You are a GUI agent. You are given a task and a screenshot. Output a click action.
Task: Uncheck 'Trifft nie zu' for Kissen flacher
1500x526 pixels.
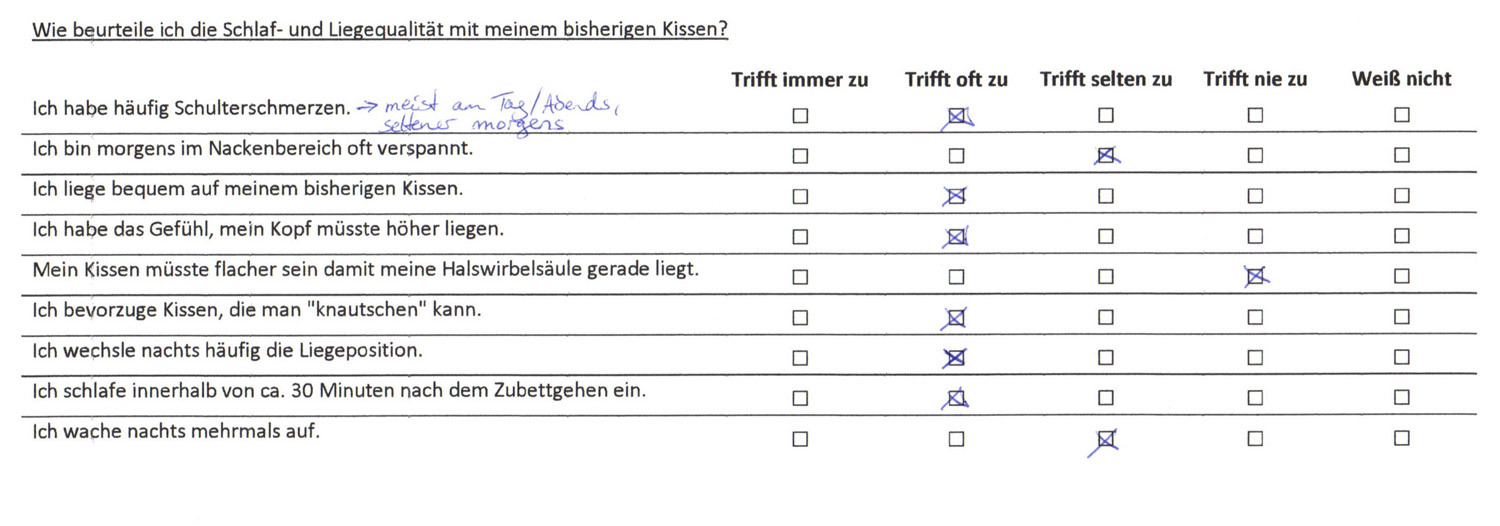pos(1255,277)
